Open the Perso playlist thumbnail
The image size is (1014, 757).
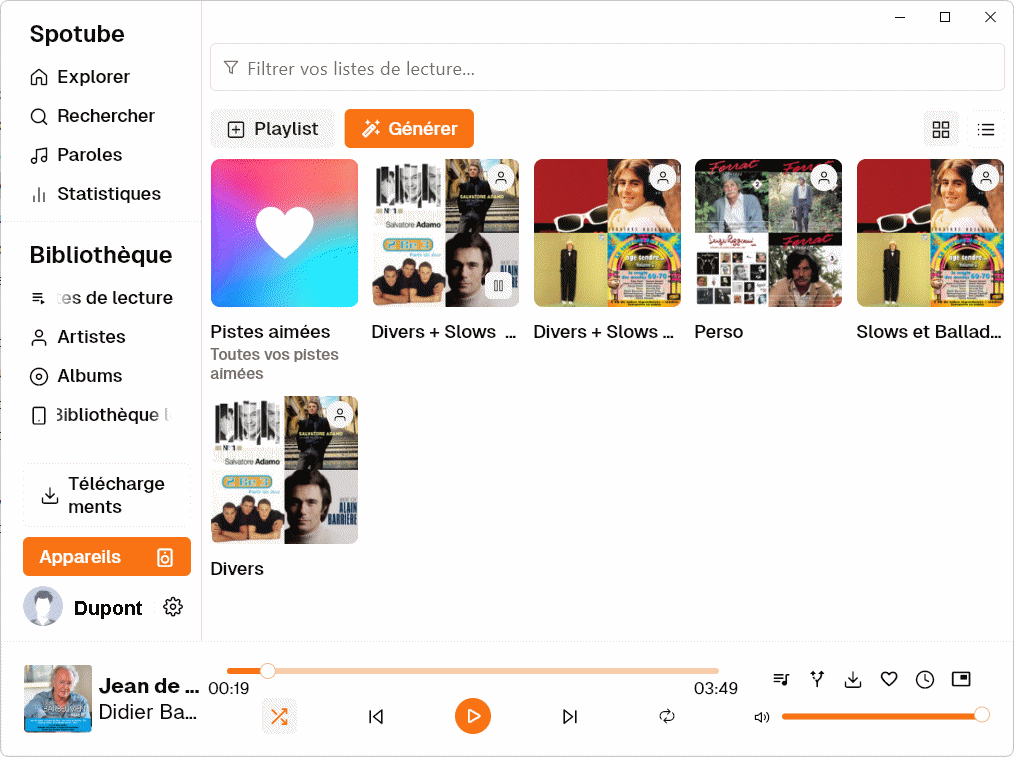click(x=768, y=233)
